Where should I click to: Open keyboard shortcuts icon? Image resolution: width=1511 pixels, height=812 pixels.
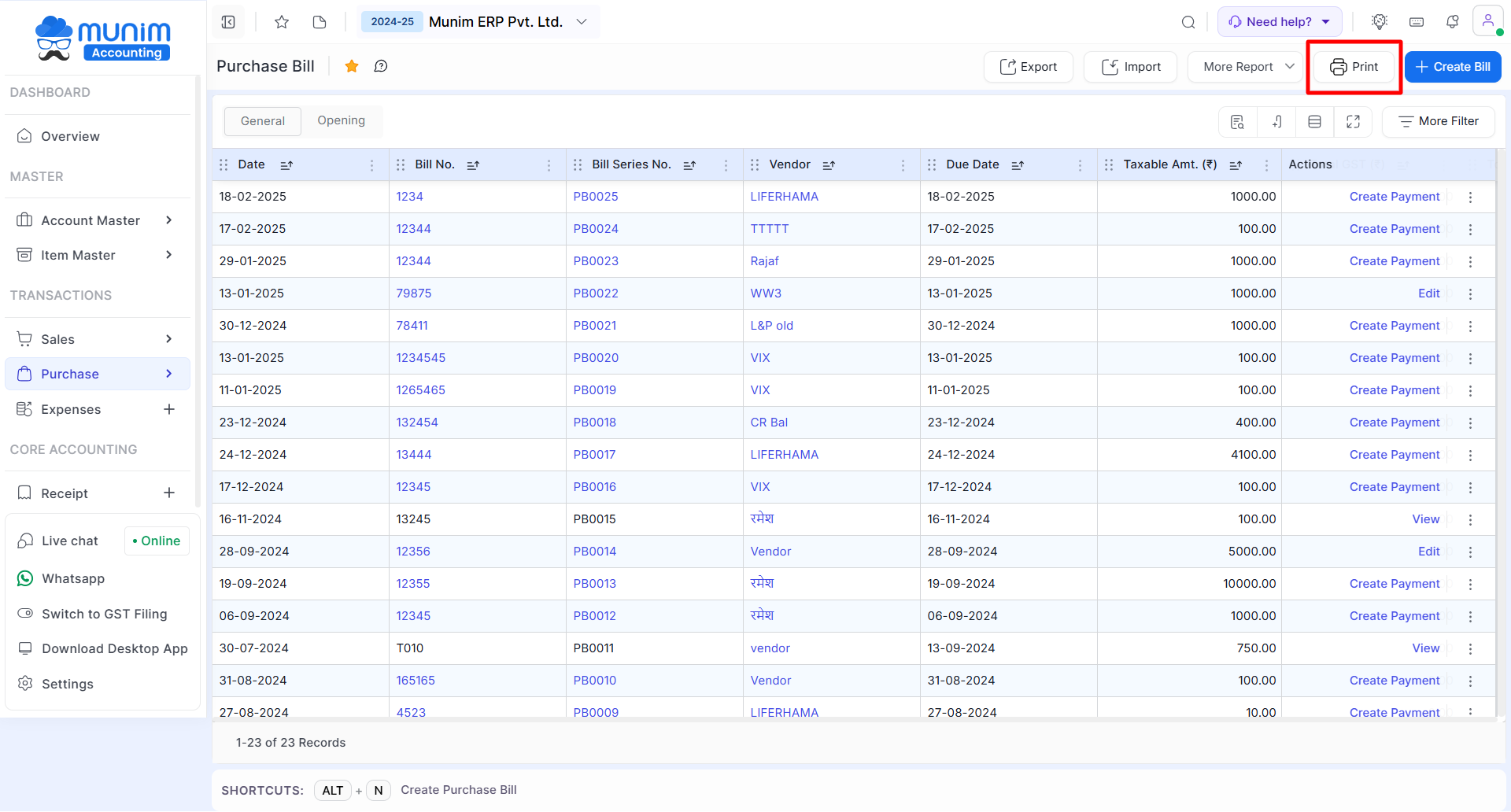click(1417, 22)
